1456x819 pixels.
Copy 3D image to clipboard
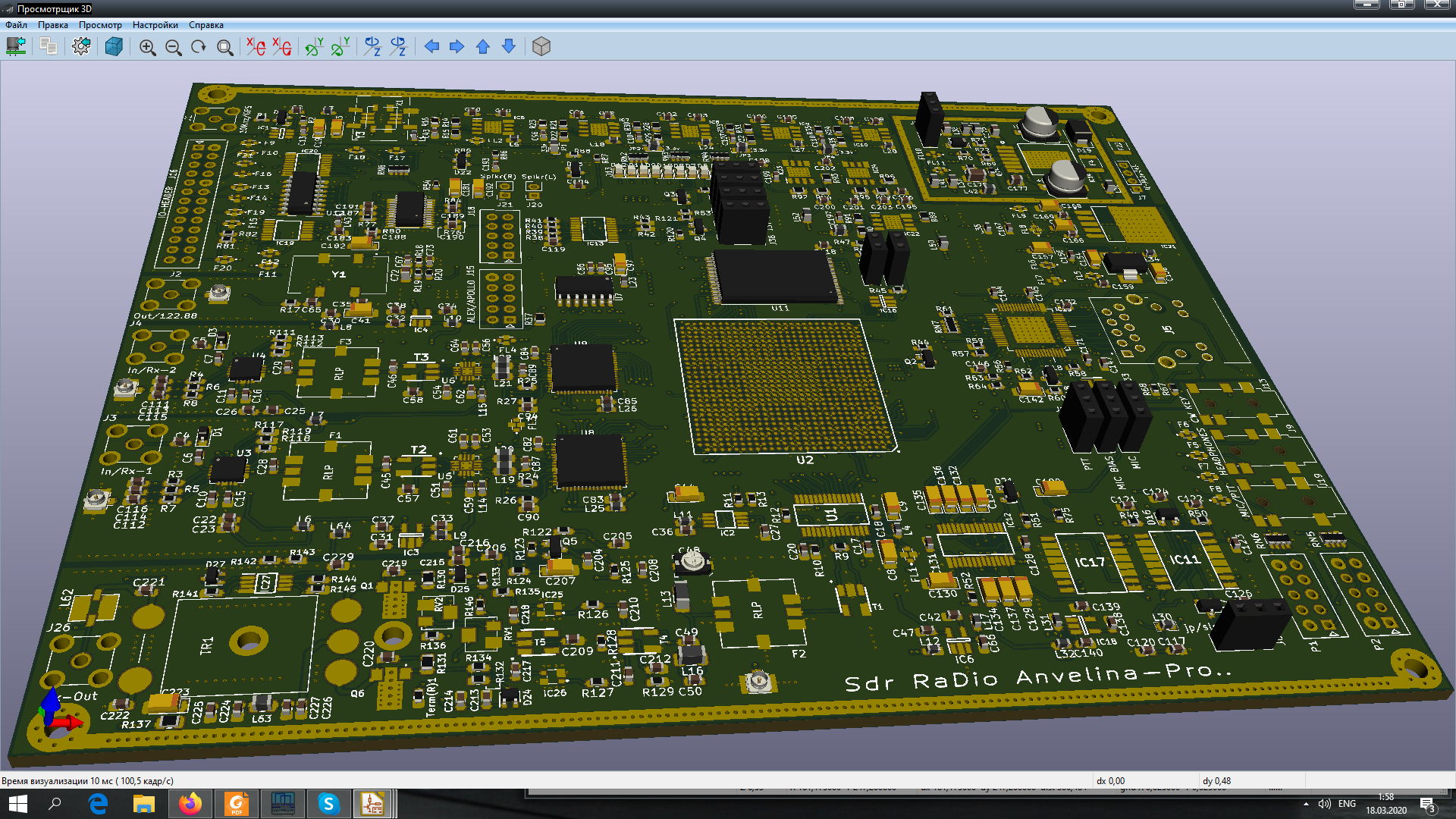pos(49,47)
